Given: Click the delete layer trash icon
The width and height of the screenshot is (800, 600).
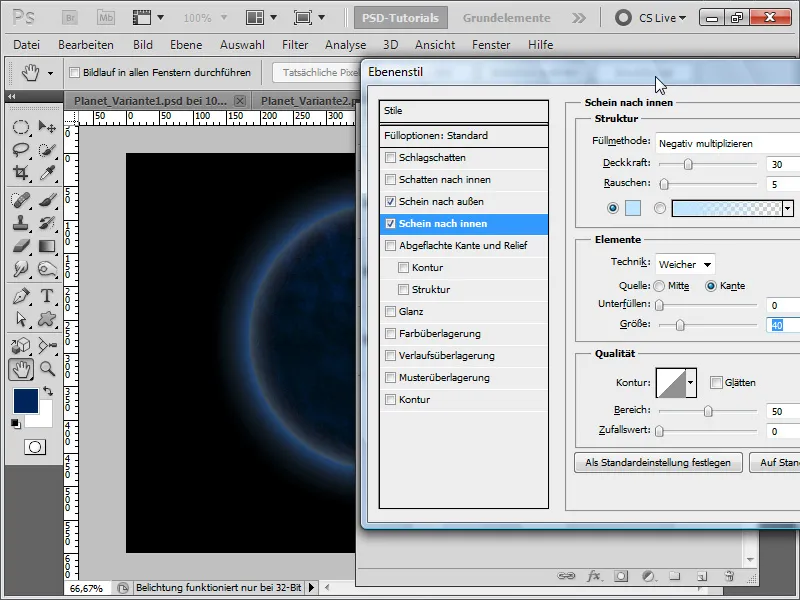Looking at the screenshot, I should (729, 576).
